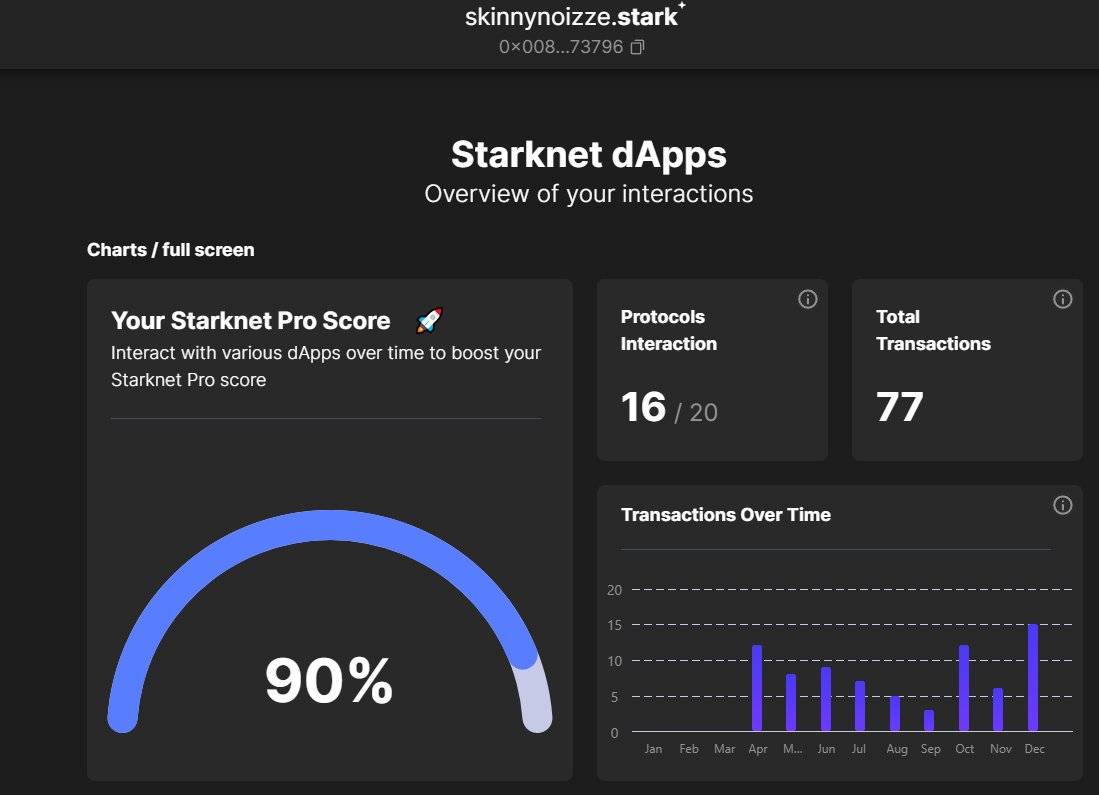Click the September bar in Transactions Over Time
This screenshot has width=1099, height=795.
click(x=930, y=722)
